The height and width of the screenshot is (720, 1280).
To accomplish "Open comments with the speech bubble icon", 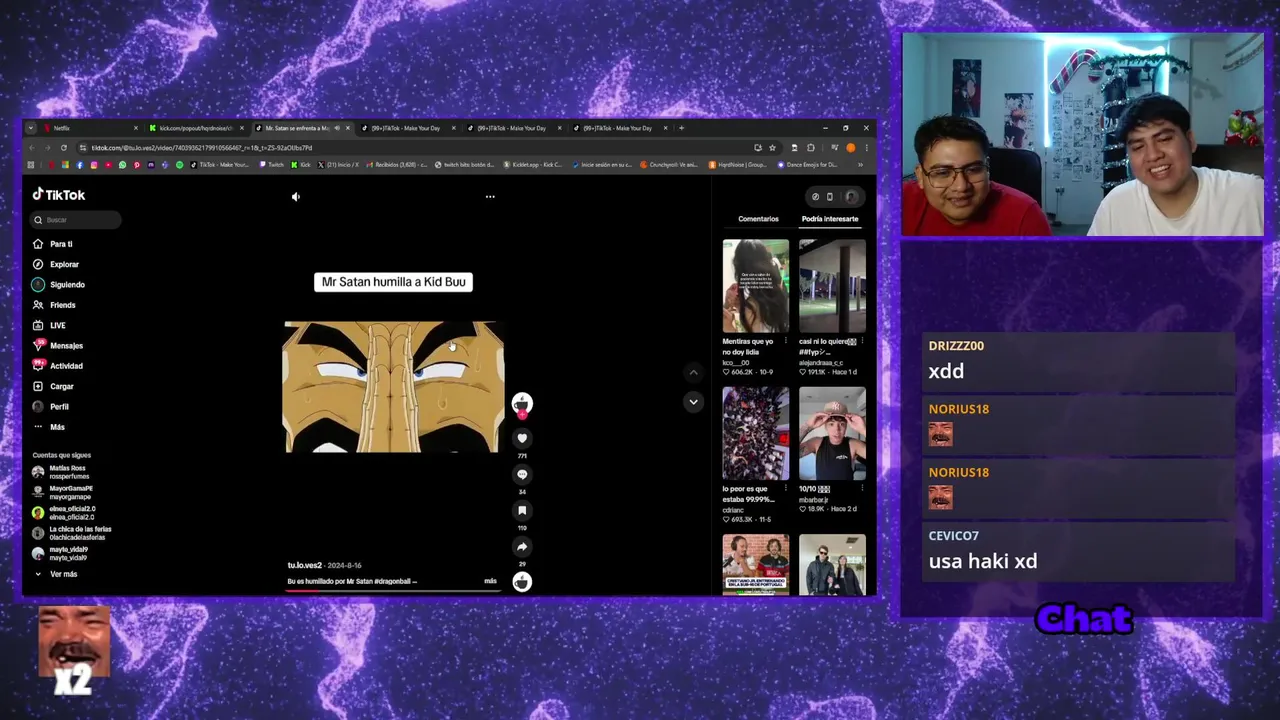I will 522,474.
